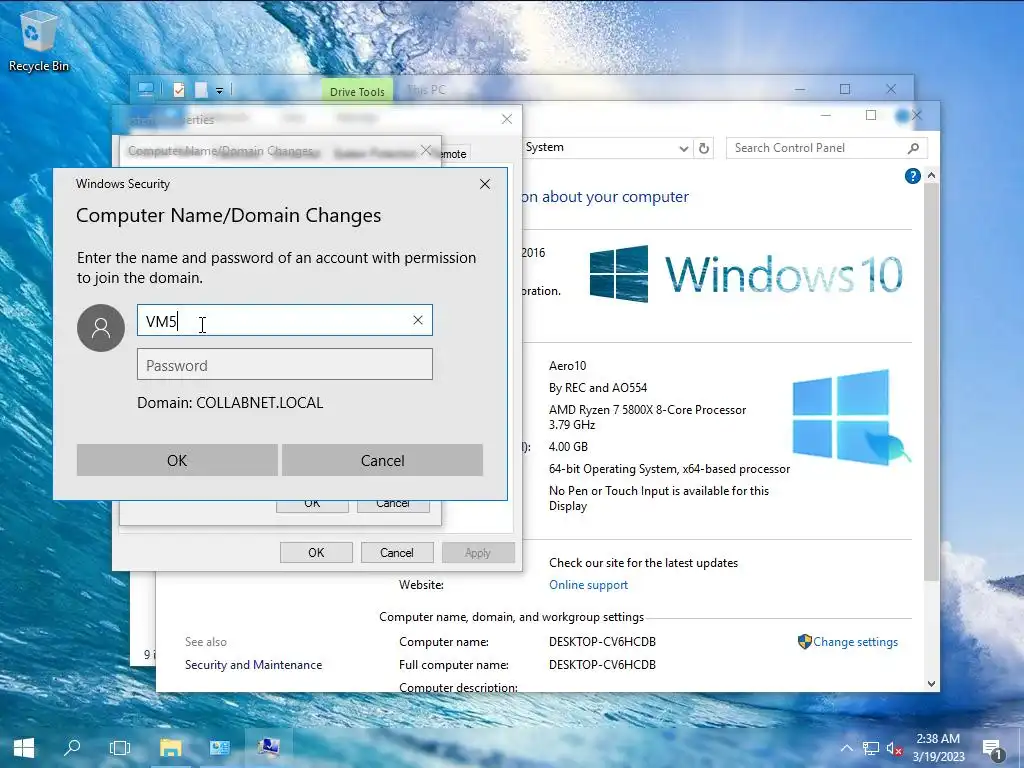Click the user avatar in Windows Security
The height and width of the screenshot is (768, 1024).
pyautogui.click(x=101, y=328)
